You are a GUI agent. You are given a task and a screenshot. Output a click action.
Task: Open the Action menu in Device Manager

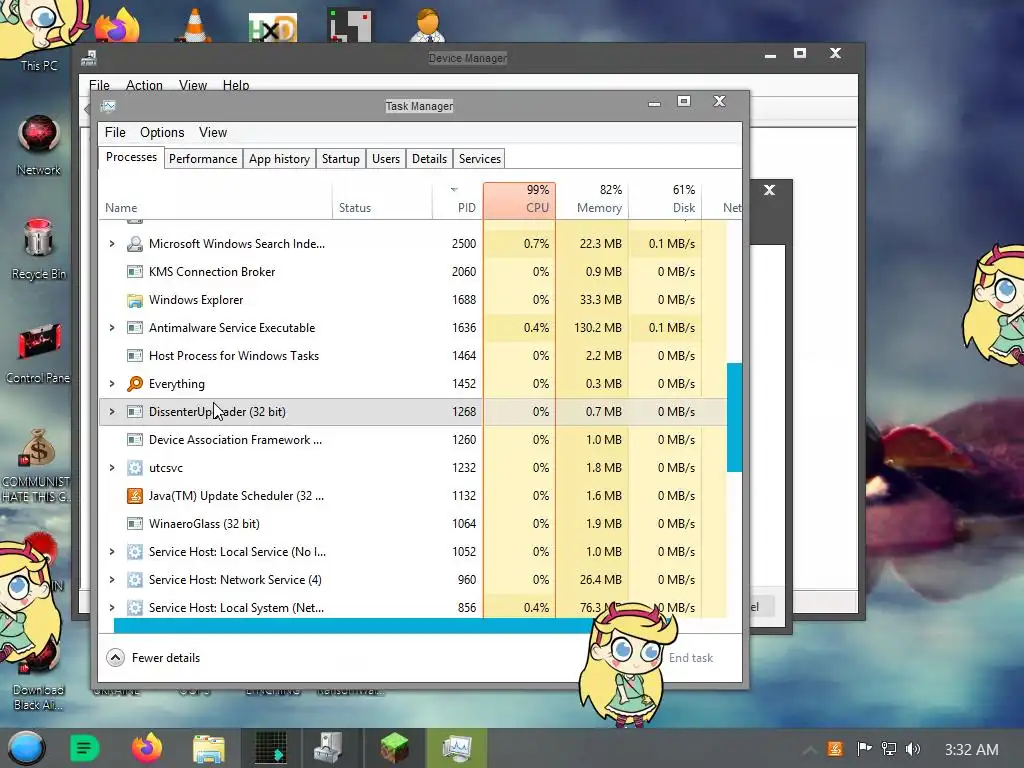pos(144,86)
